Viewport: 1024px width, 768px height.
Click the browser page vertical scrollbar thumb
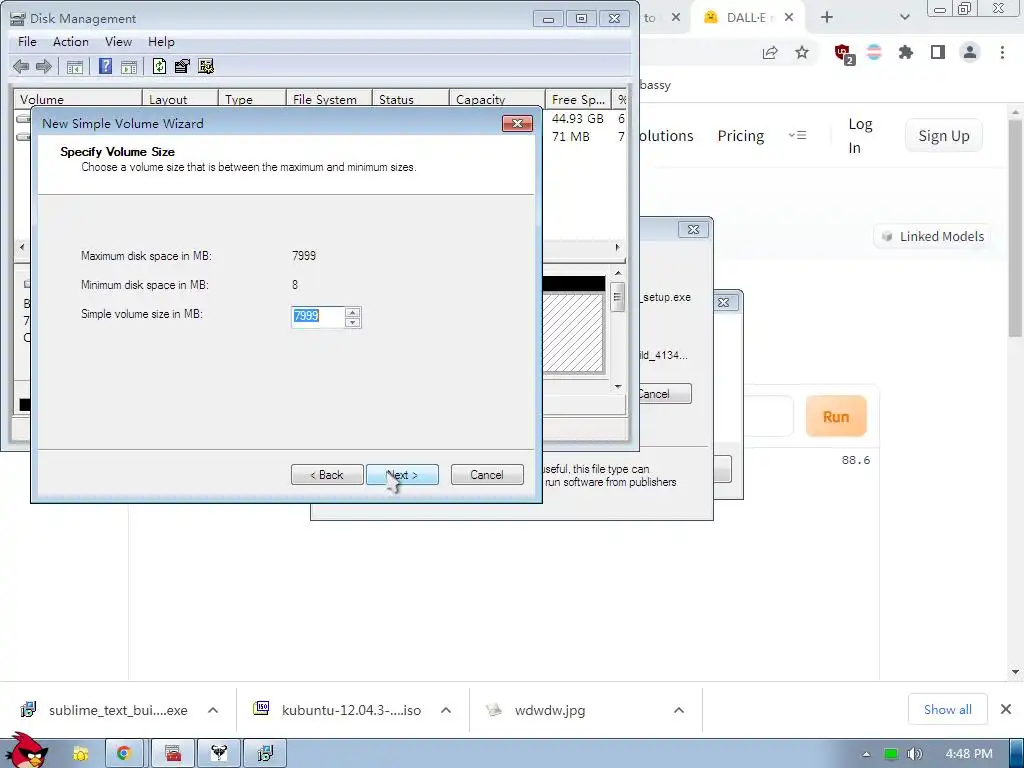click(x=1015, y=229)
